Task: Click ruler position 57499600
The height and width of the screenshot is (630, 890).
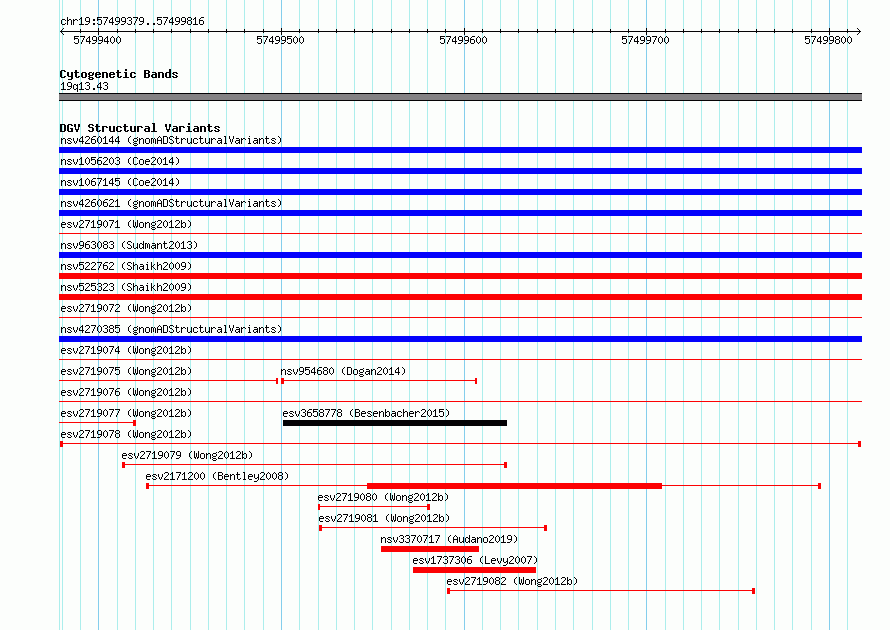Action: pyautogui.click(x=463, y=40)
